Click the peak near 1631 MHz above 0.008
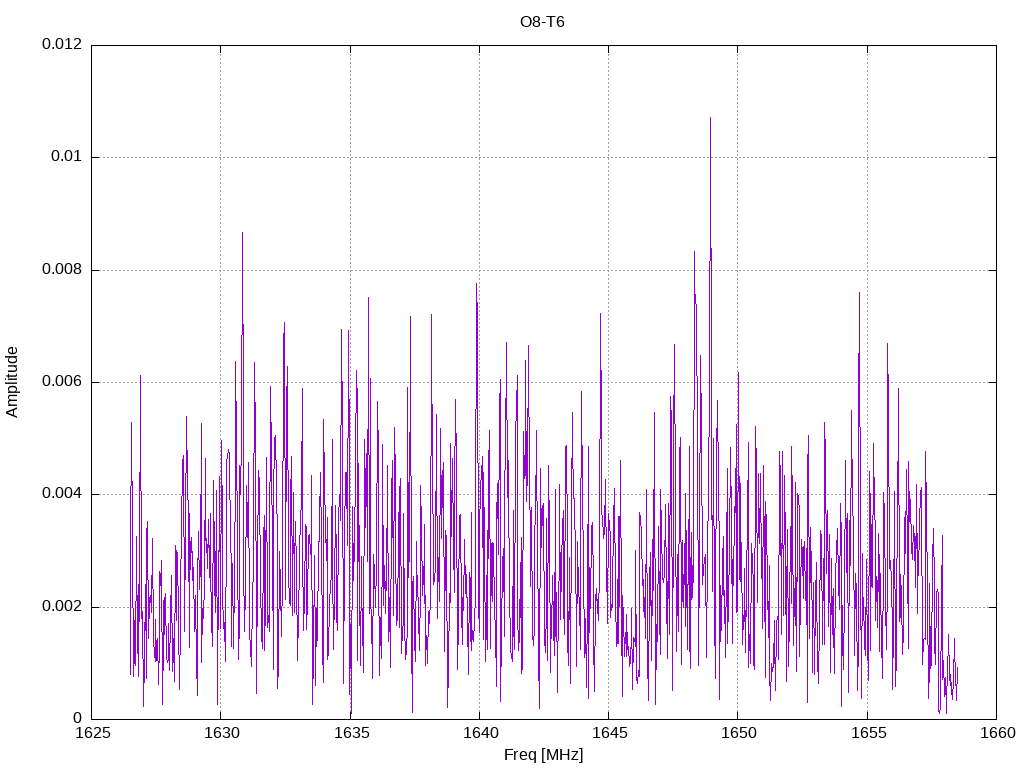This screenshot has height=768, width=1024. (x=242, y=235)
